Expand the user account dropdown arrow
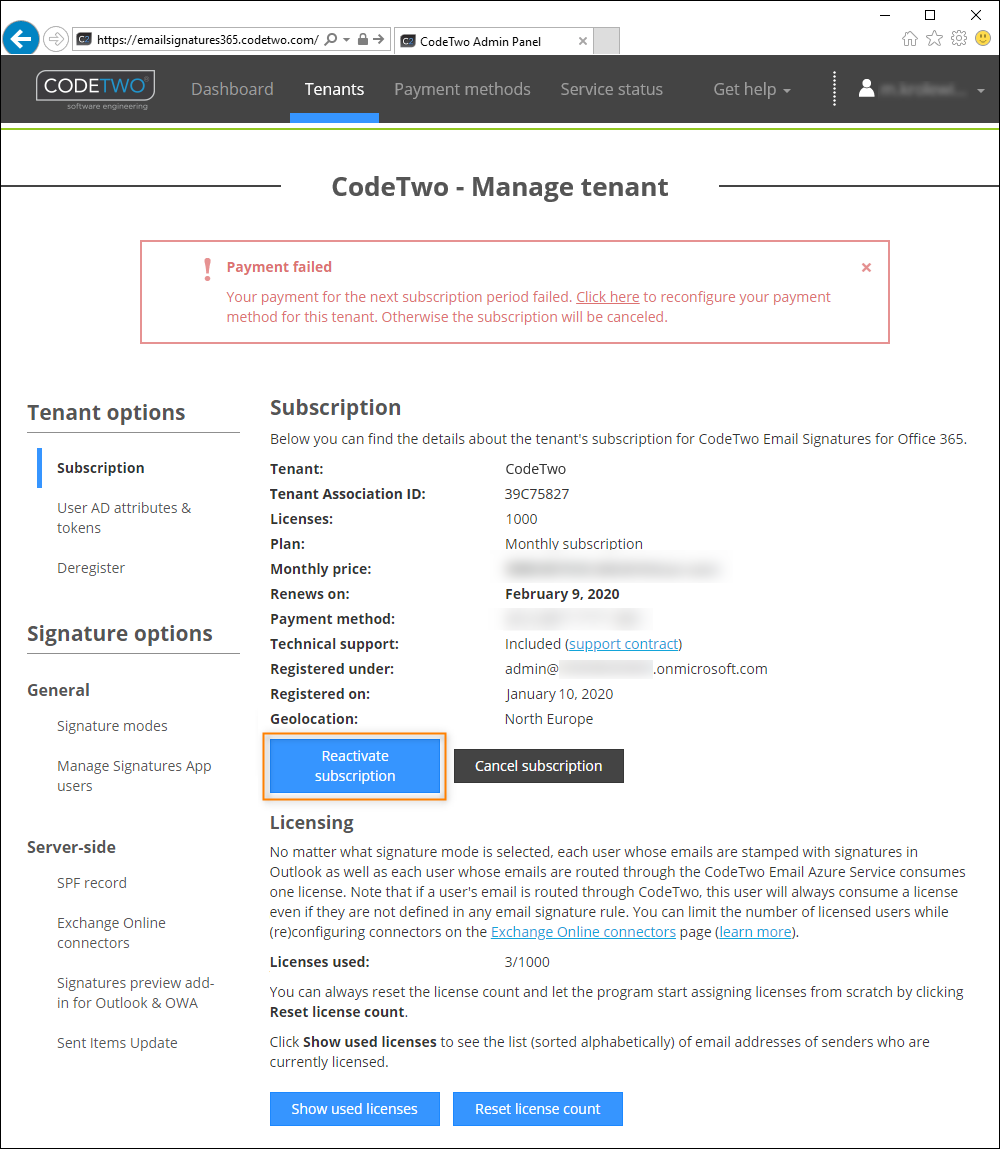The width and height of the screenshot is (1000, 1149). [981, 91]
